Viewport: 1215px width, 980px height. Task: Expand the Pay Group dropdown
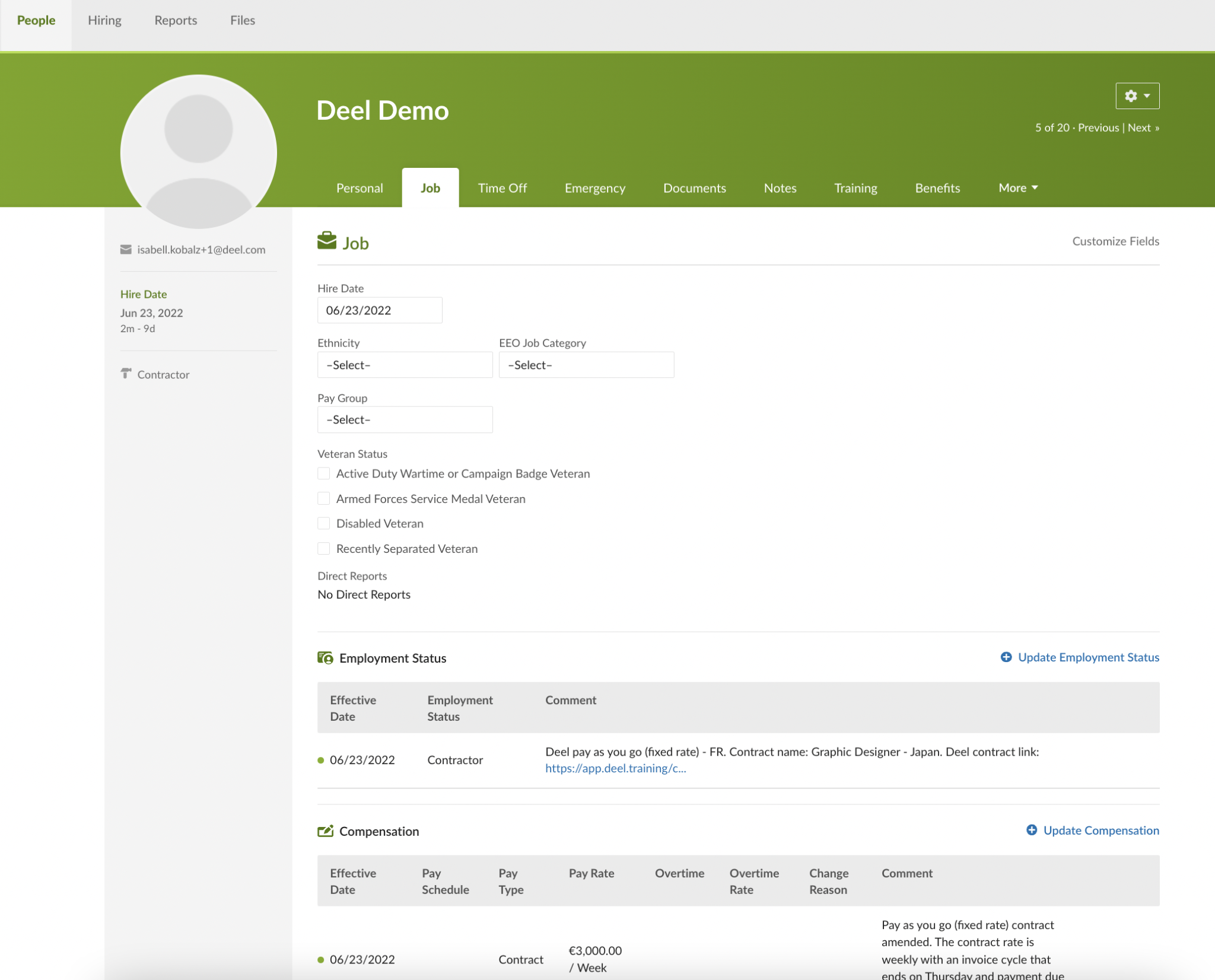click(405, 419)
